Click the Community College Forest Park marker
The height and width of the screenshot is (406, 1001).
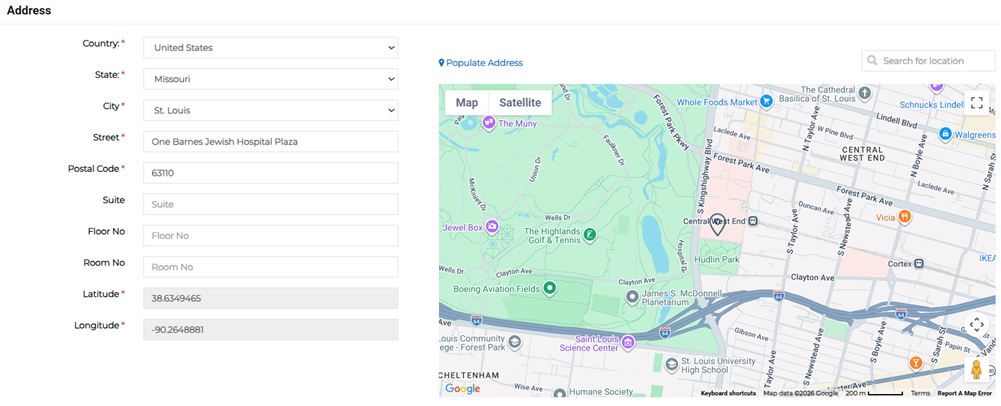point(515,342)
